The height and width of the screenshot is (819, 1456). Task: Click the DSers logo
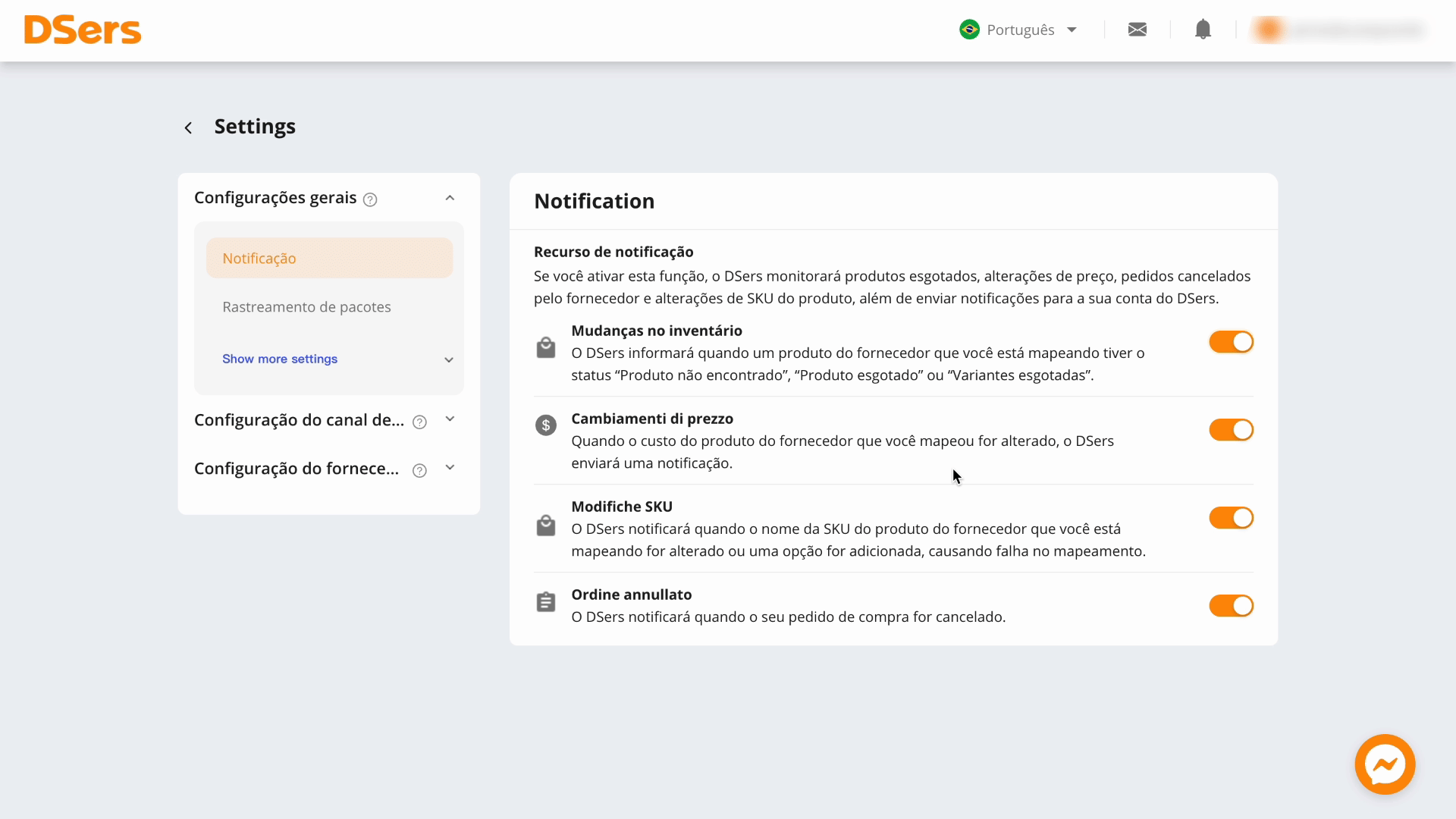pos(83,30)
